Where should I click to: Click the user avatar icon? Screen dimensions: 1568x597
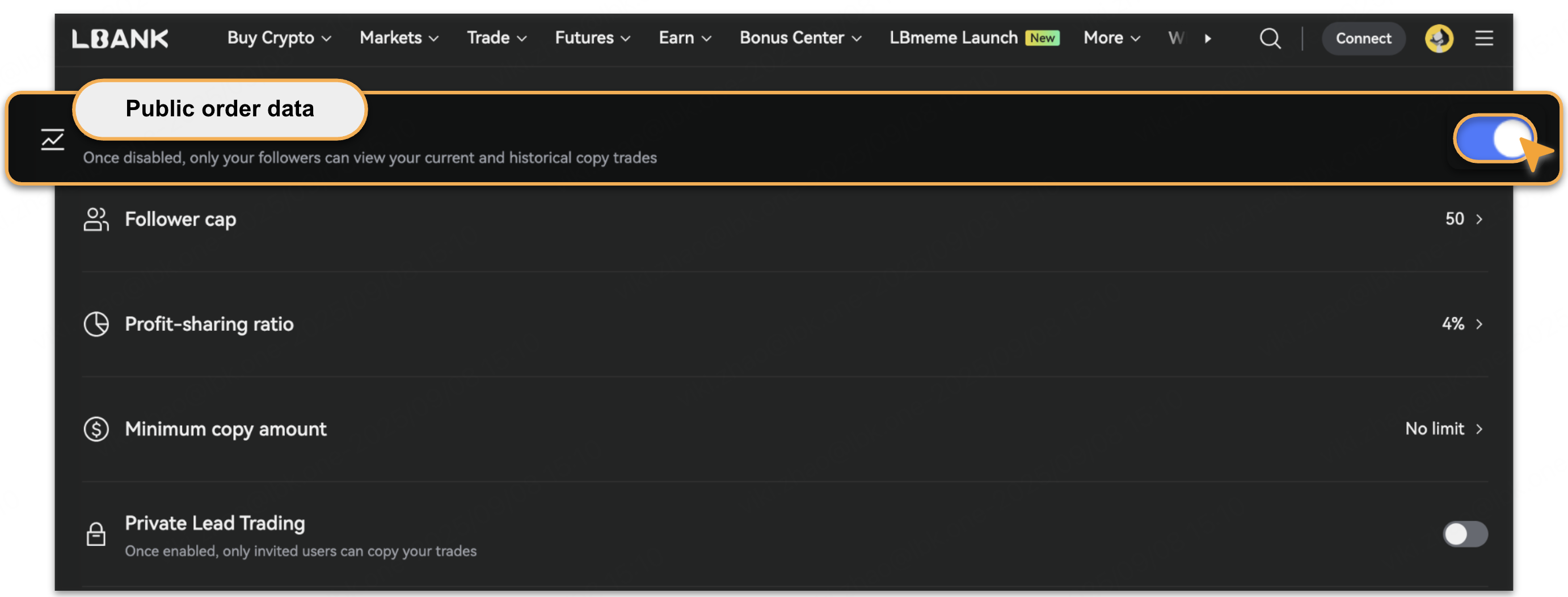tap(1438, 39)
